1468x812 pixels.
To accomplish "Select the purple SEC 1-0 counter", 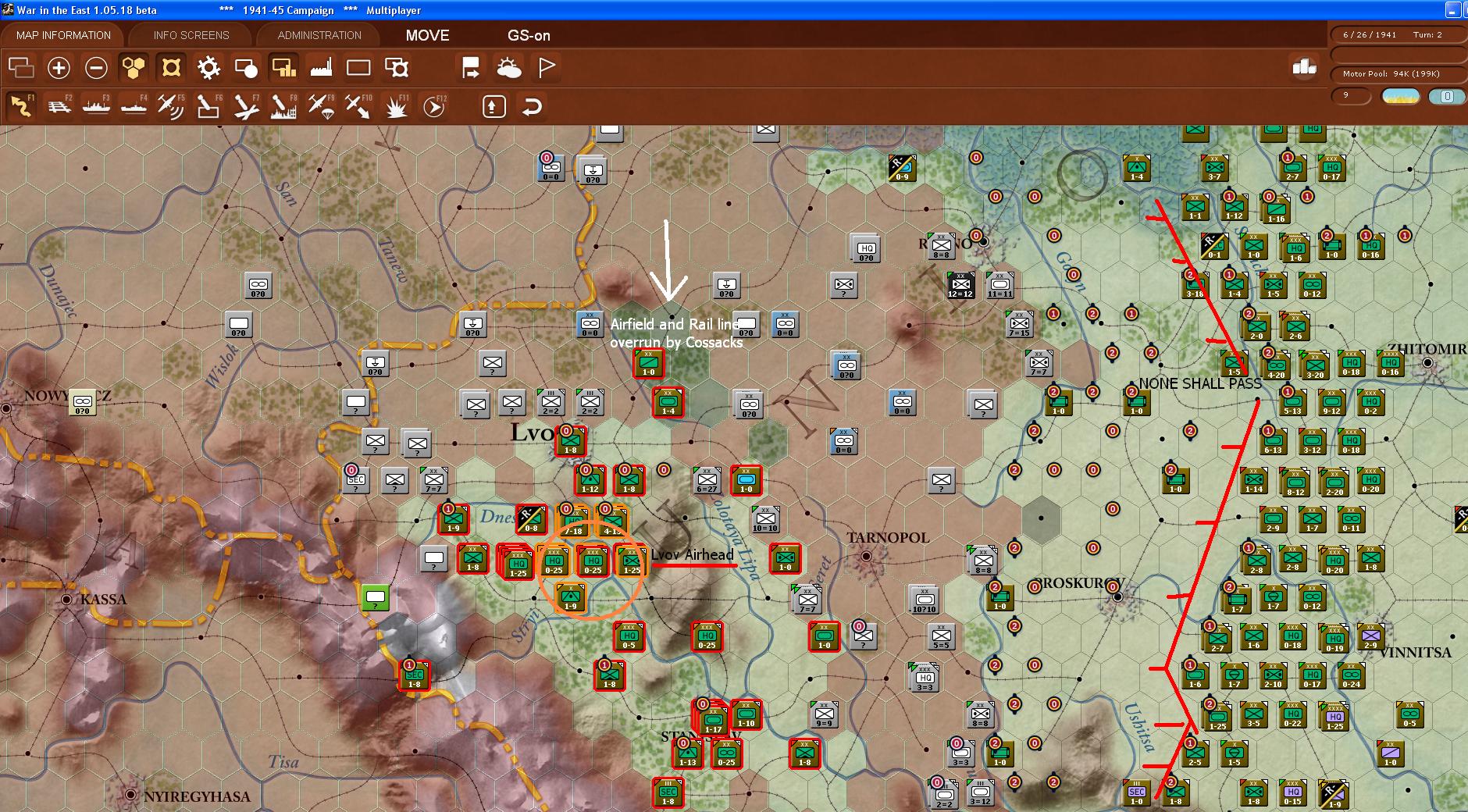I will 1137,792.
